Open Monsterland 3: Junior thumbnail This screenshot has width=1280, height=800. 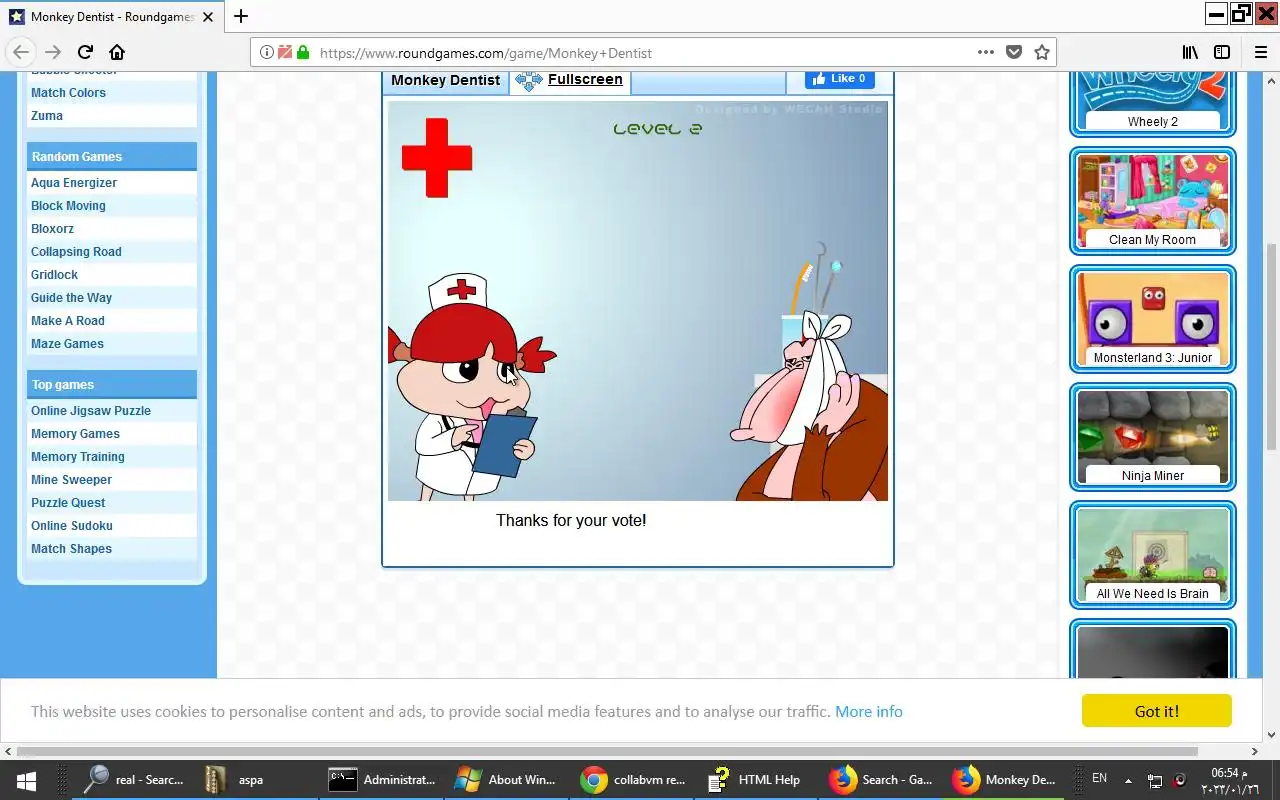[1153, 319]
